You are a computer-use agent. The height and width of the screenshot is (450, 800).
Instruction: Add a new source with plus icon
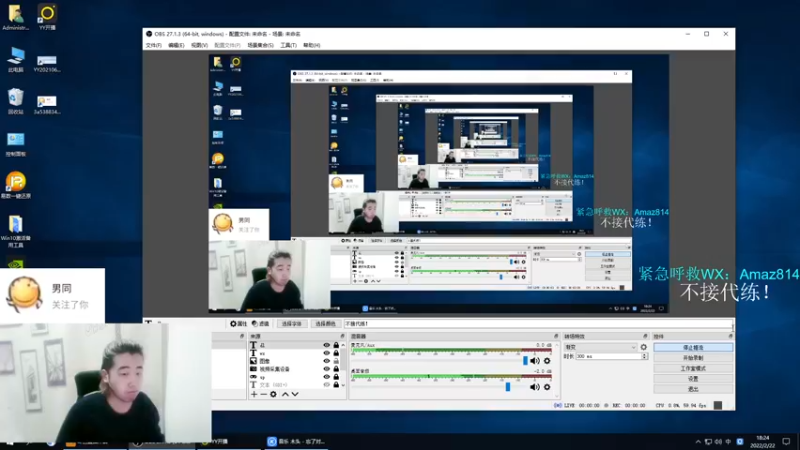pos(254,394)
